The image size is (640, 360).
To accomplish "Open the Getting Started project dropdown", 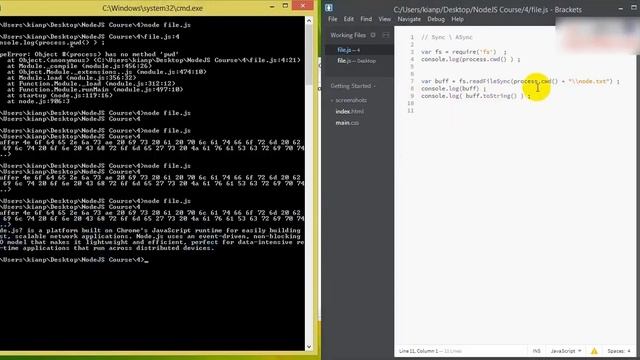I will pos(353,86).
